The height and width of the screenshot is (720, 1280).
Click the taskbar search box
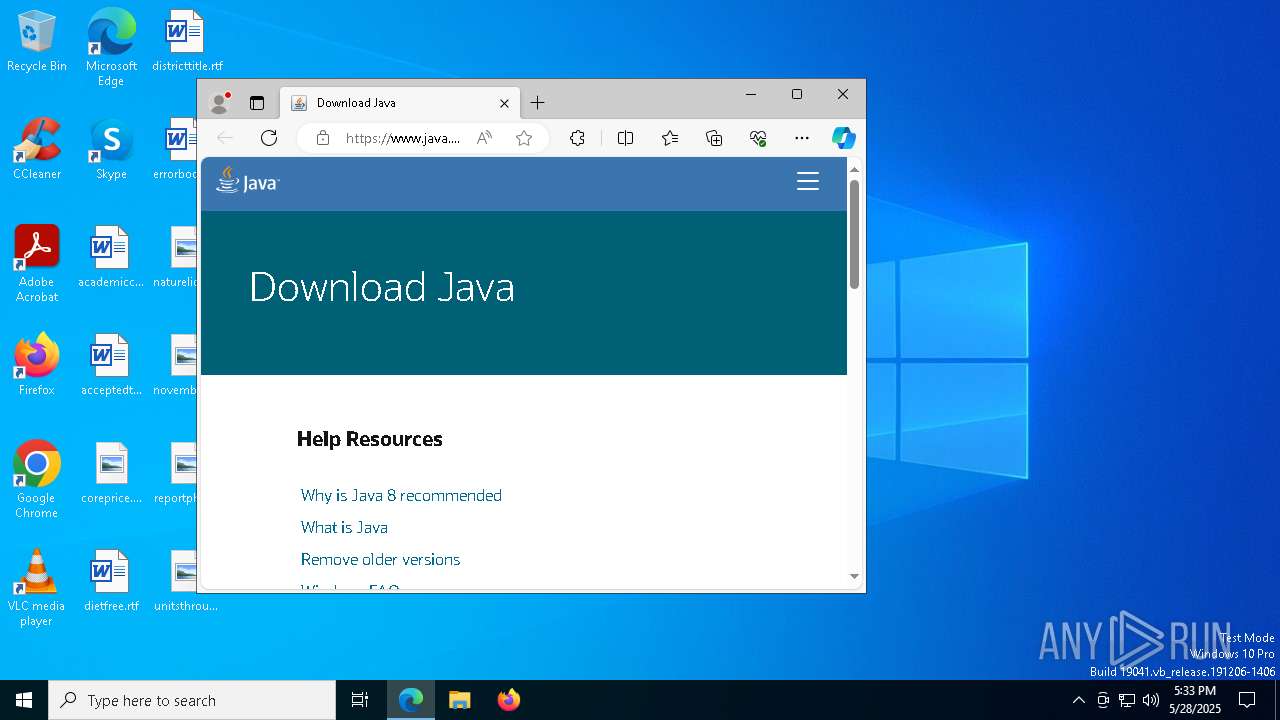[x=192, y=700]
